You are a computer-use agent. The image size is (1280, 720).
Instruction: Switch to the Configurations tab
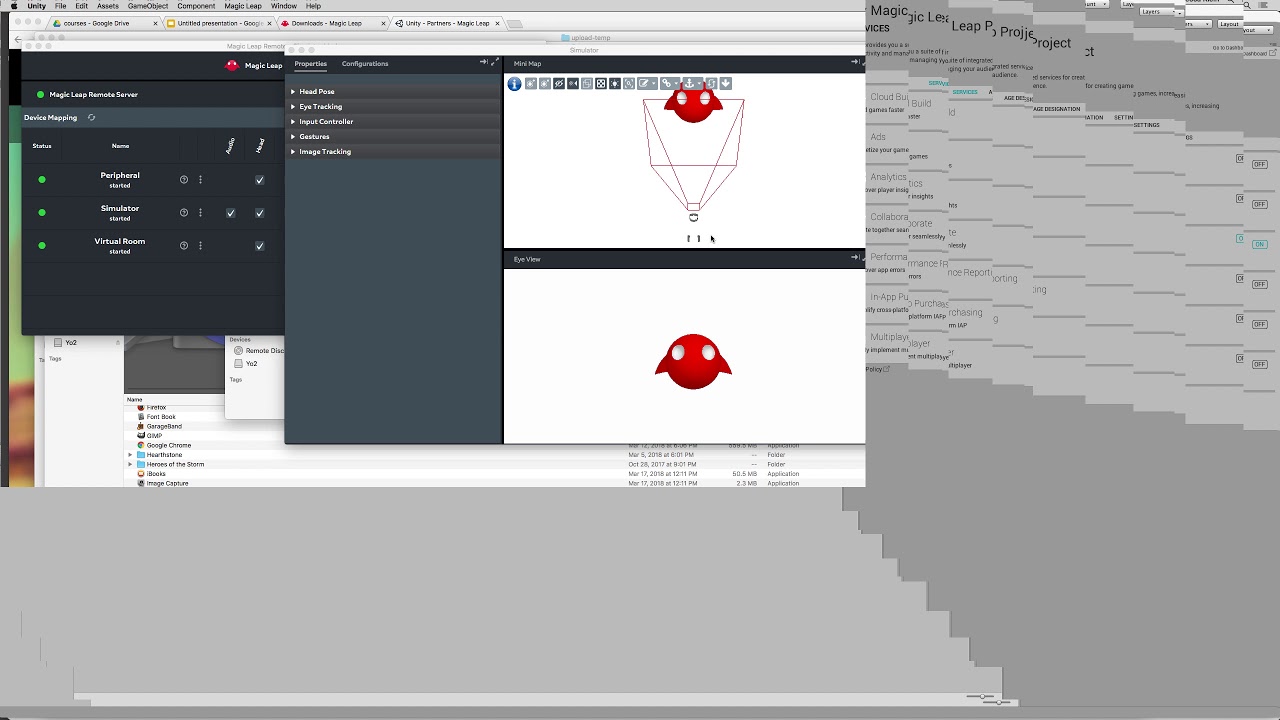pos(365,64)
